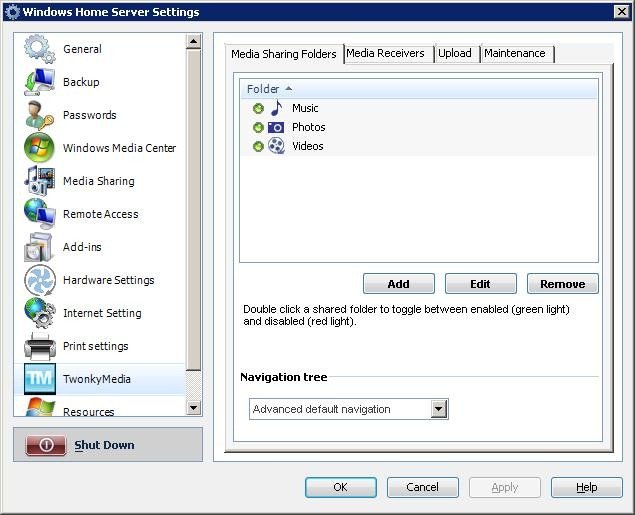Open the General settings gear icon
The width and height of the screenshot is (635, 515).
pos(39,49)
